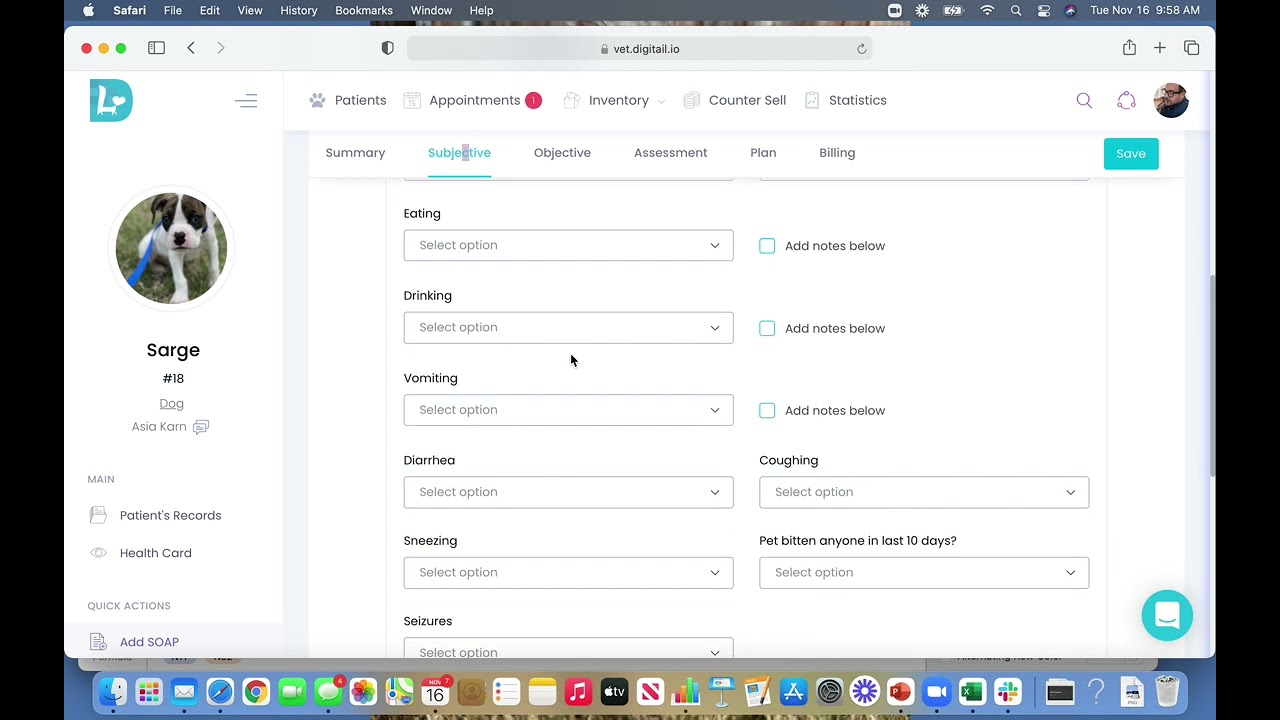Open the Eating select option dropdown
Image resolution: width=1280 pixels, height=720 pixels.
568,245
